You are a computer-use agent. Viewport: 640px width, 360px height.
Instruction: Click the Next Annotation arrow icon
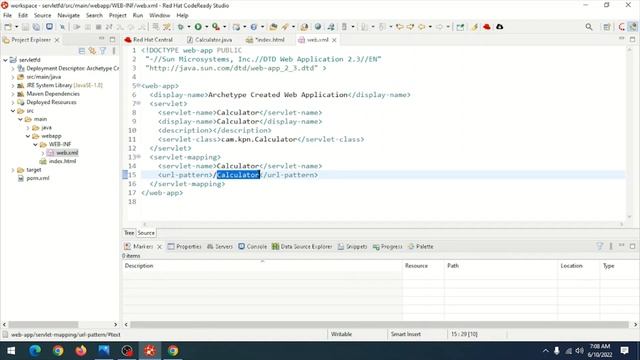point(364,27)
